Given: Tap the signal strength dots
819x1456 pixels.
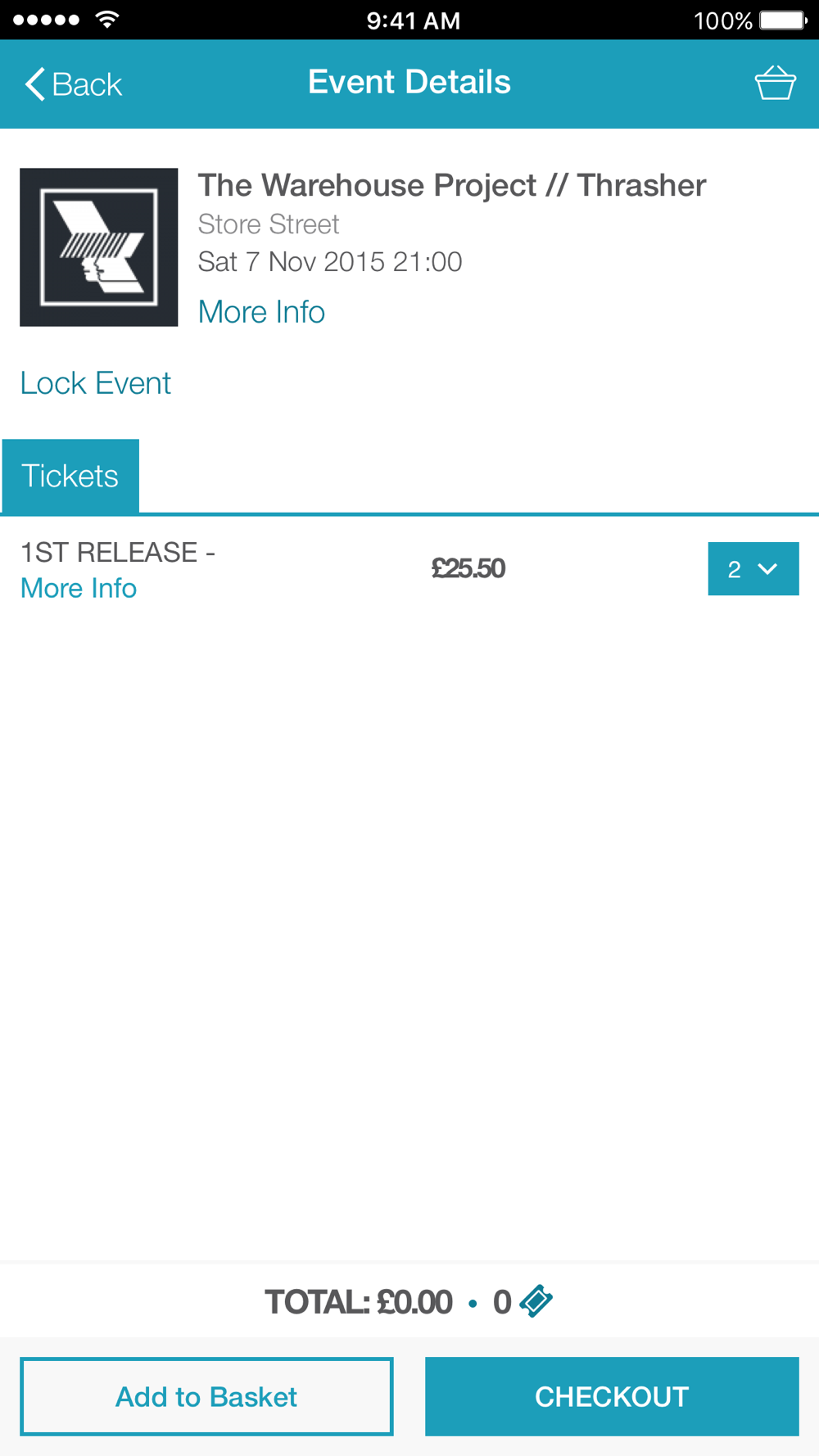Looking at the screenshot, I should (x=47, y=20).
